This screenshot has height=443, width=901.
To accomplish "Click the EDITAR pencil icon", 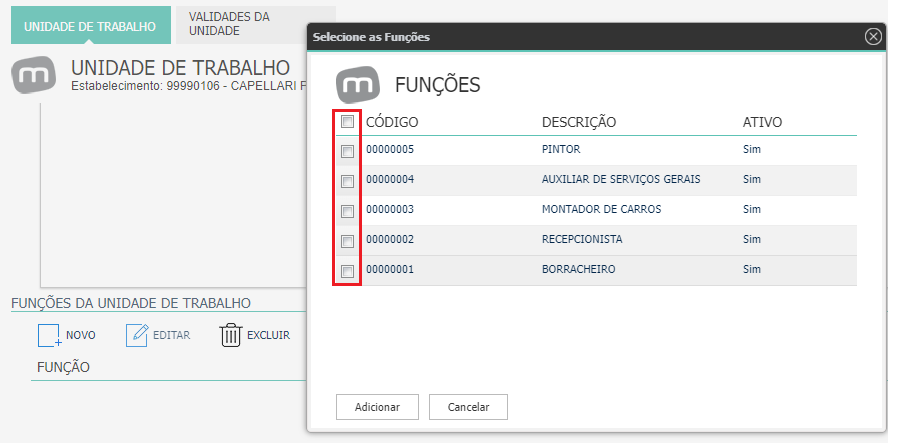I will point(137,336).
